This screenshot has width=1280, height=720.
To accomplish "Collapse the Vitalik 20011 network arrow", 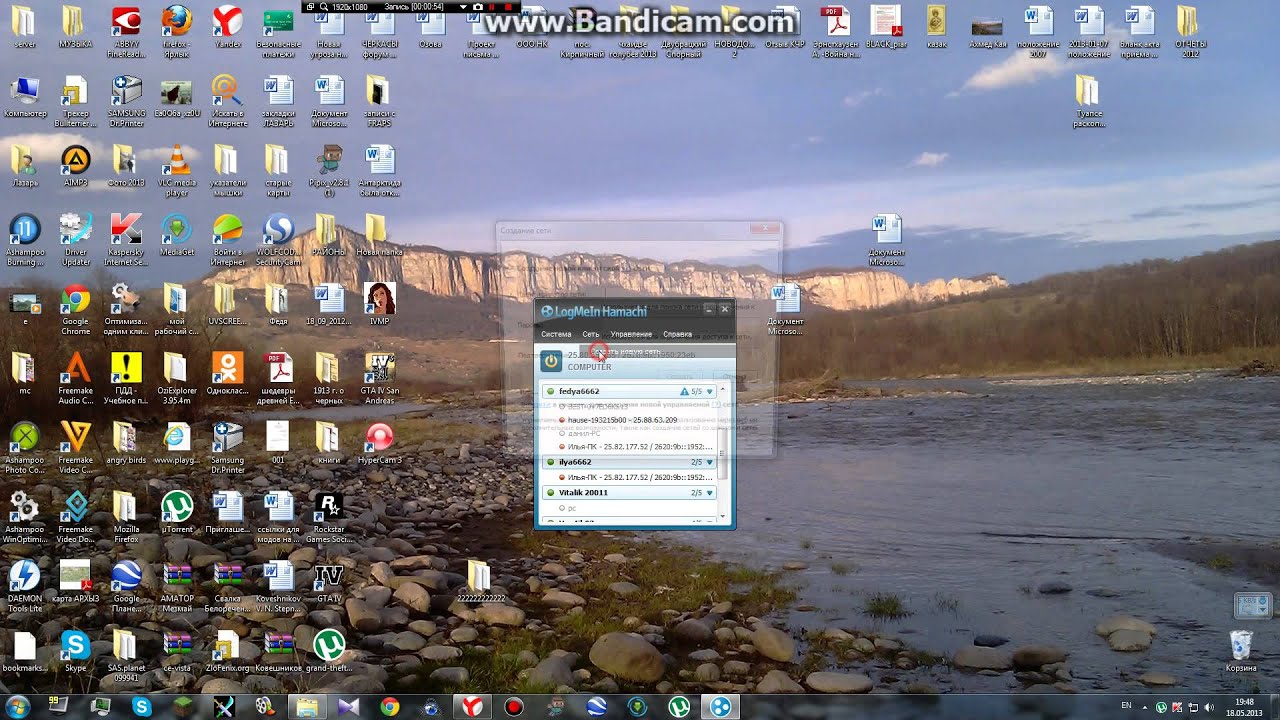I will click(710, 493).
